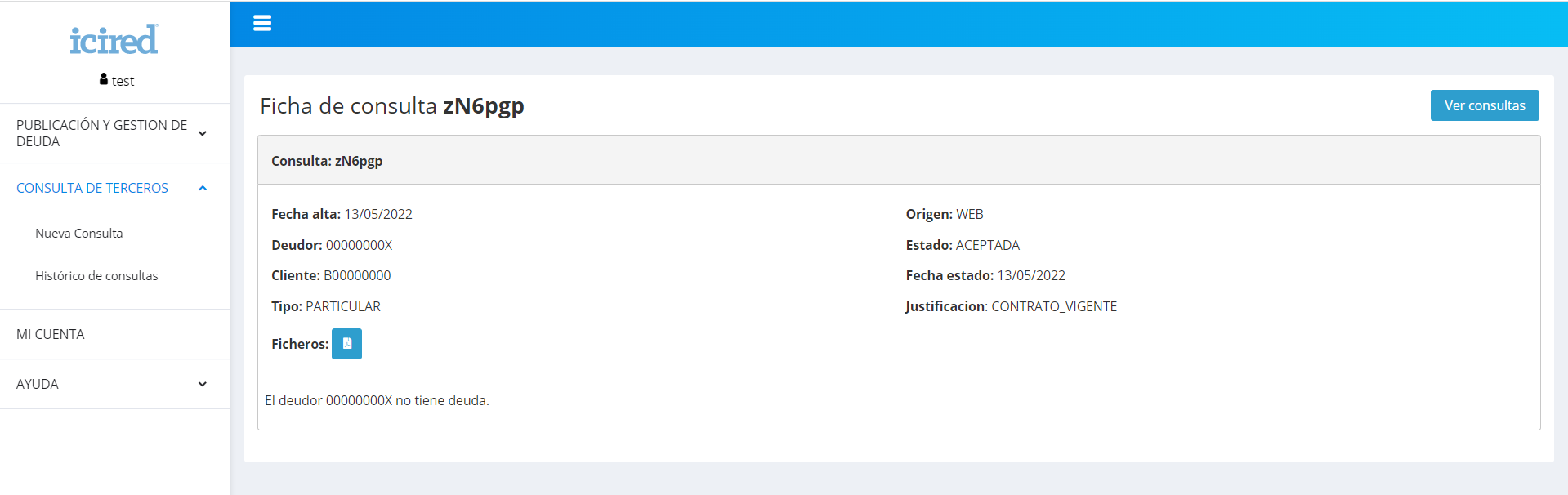
Task: Click the Ver consultas button
Action: click(1485, 105)
